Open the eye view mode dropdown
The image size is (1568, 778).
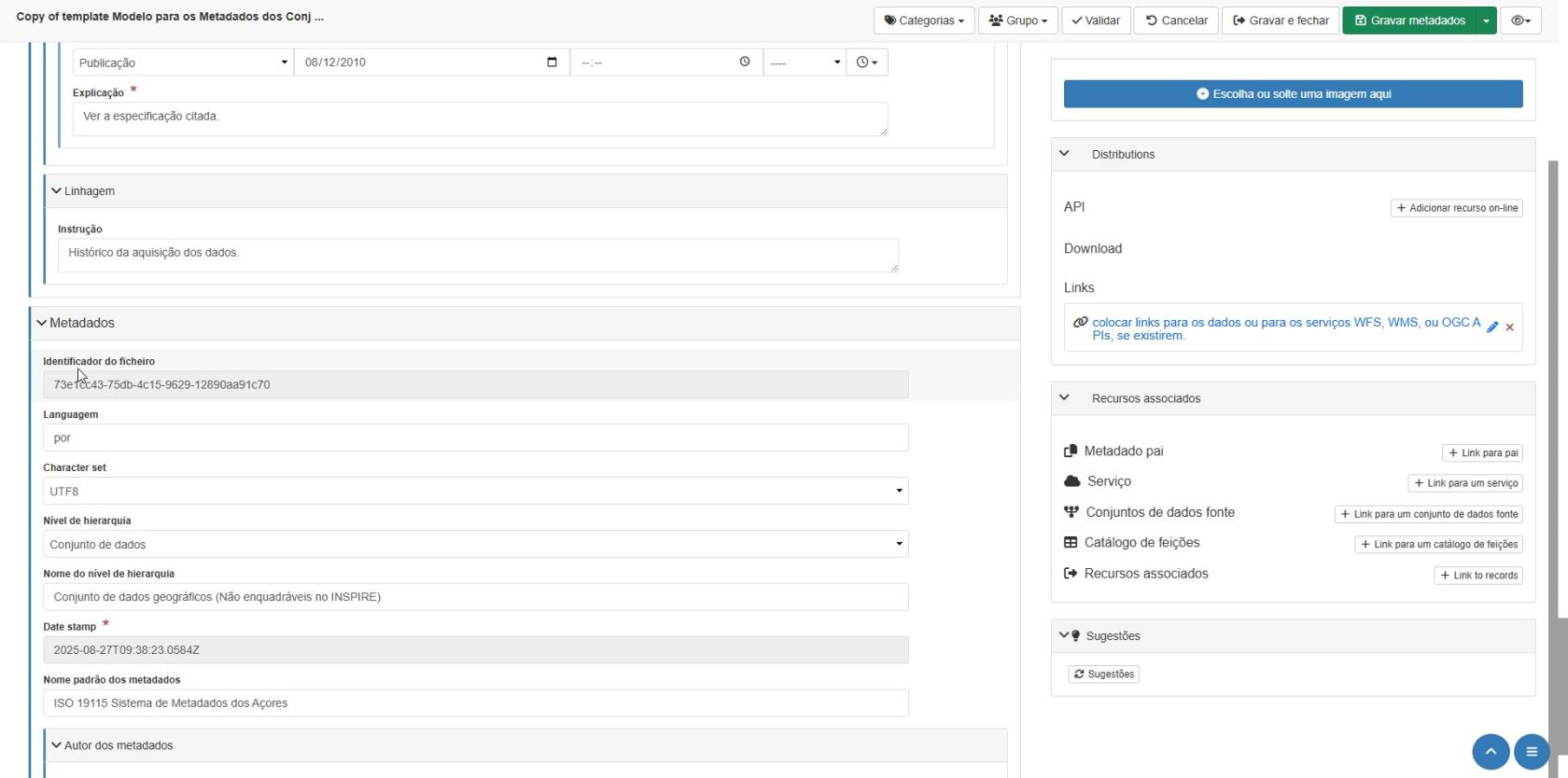(x=1519, y=21)
